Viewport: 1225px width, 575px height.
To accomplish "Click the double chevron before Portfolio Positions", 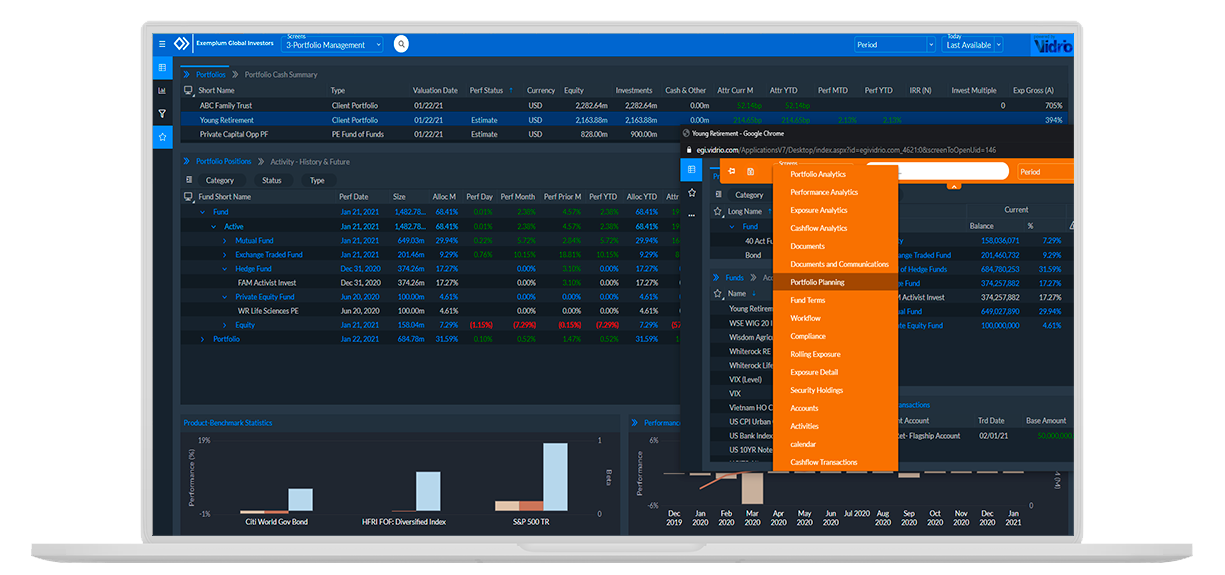I will (186, 161).
